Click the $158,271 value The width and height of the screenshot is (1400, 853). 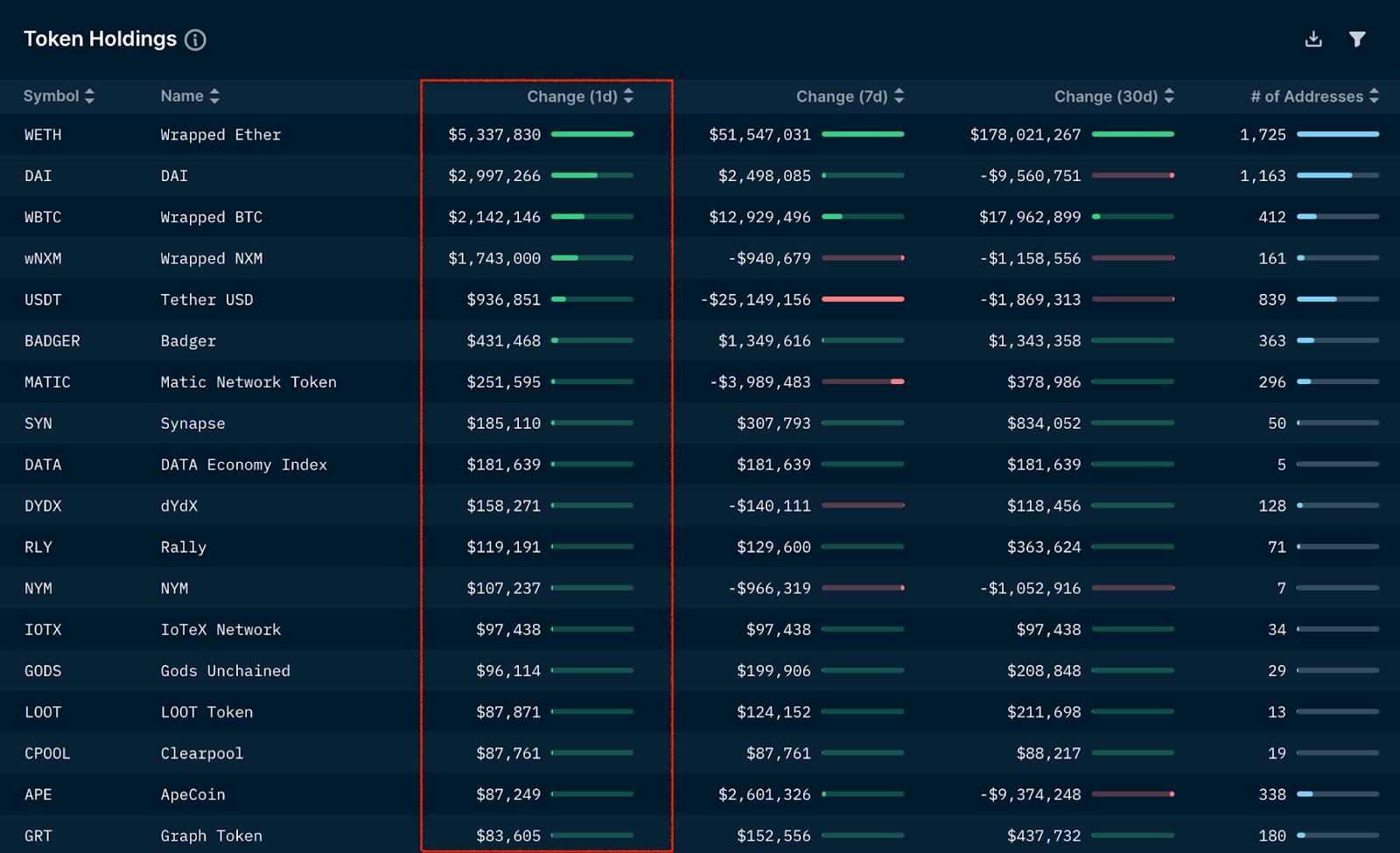(x=503, y=506)
